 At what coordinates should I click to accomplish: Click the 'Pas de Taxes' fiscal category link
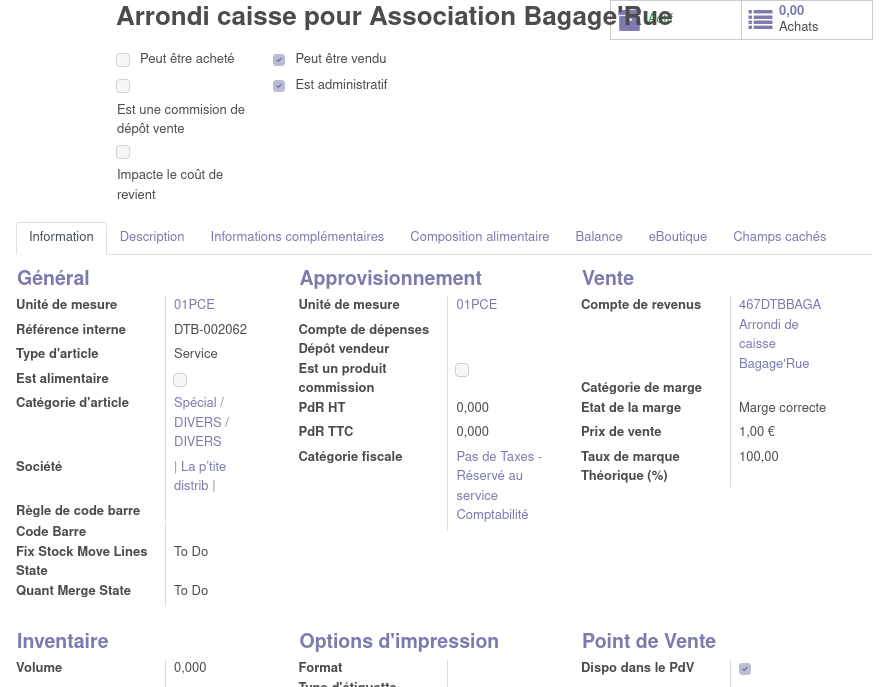pos(498,485)
